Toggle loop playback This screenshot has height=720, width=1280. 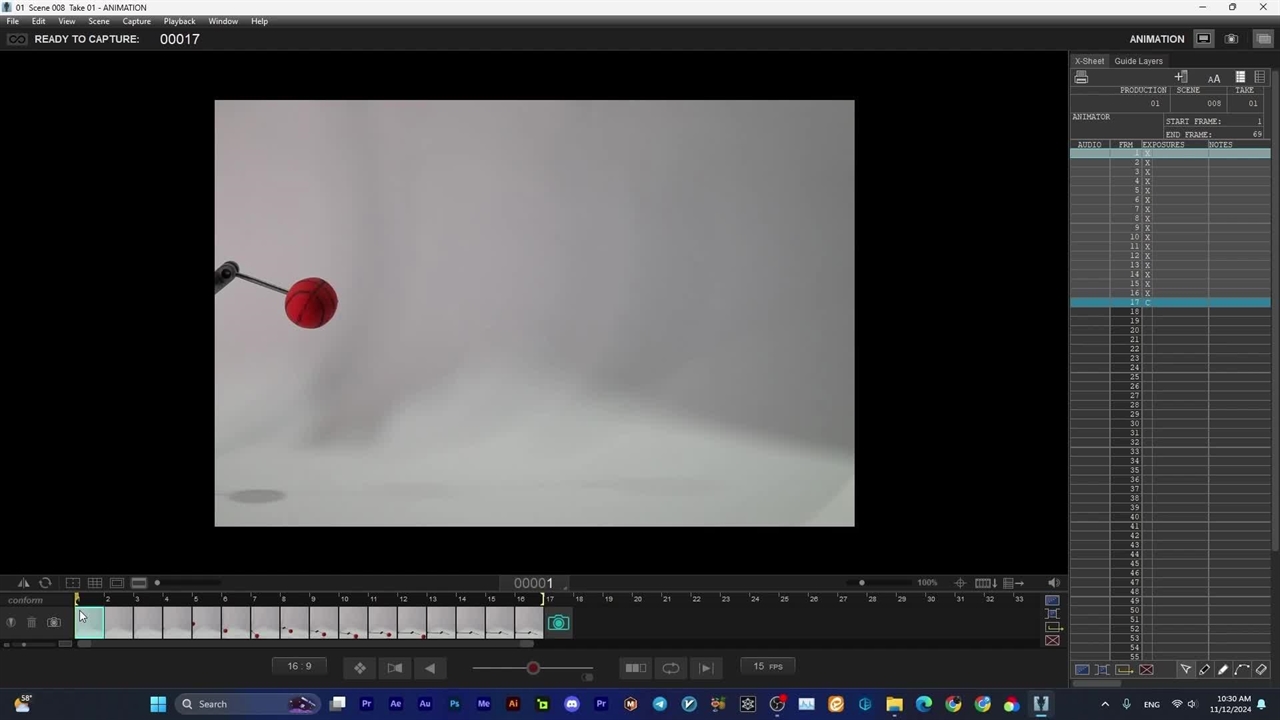click(x=671, y=668)
